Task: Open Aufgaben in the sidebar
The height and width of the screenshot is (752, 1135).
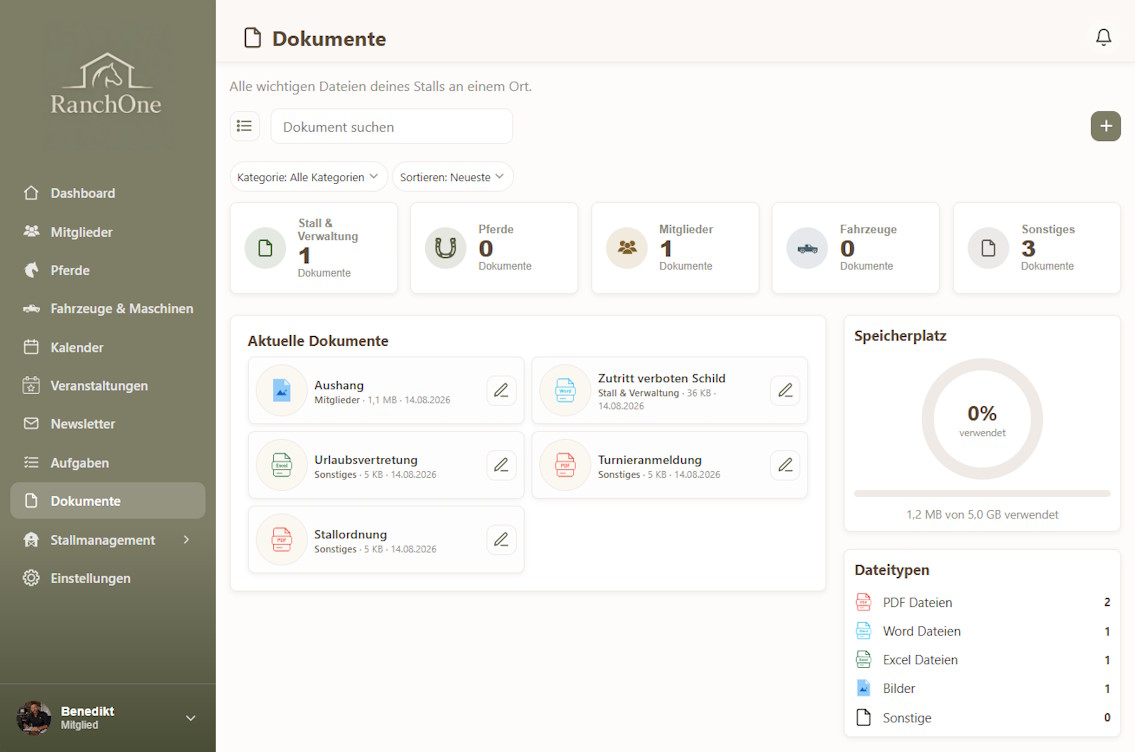Action: click(108, 462)
